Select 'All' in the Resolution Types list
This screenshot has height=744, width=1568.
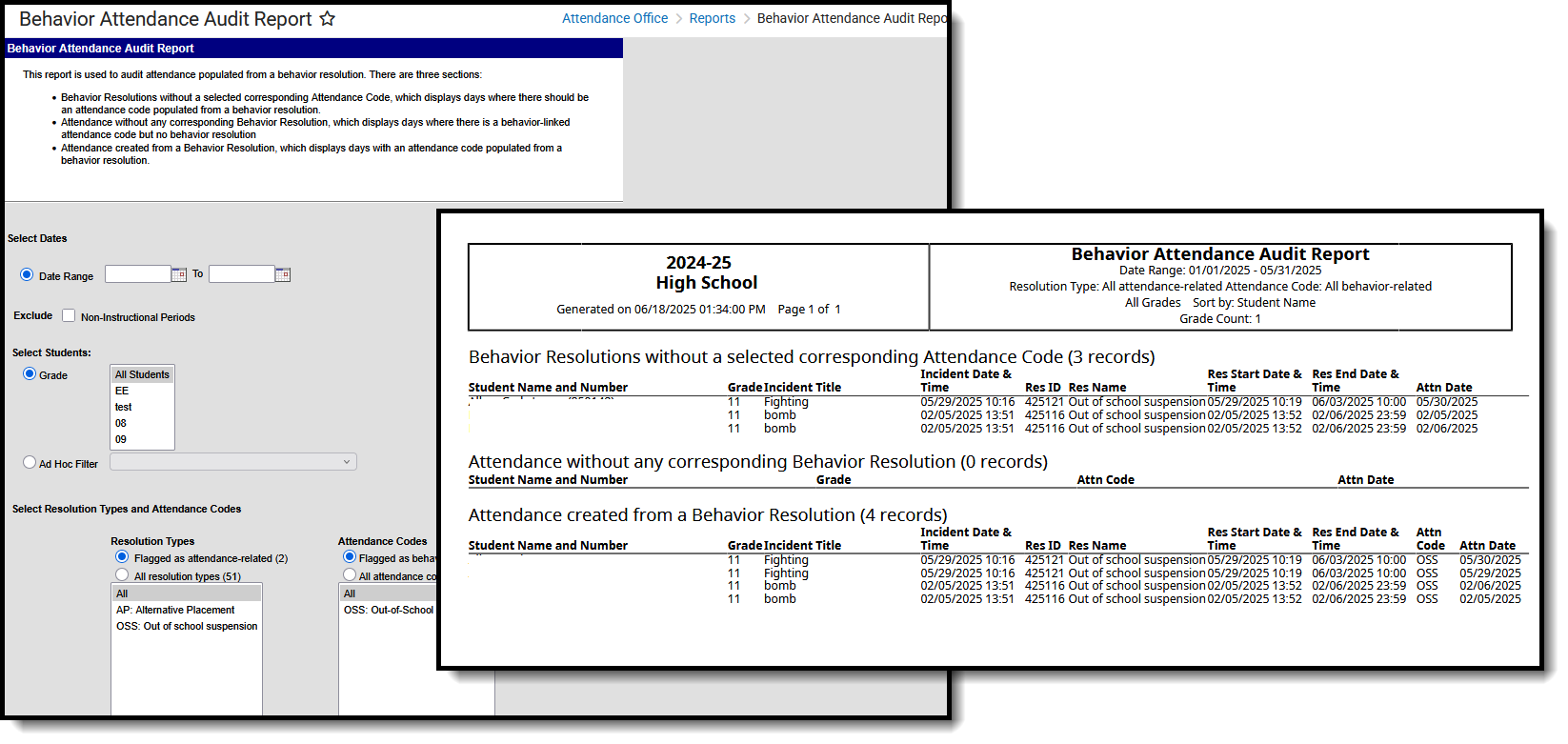187,593
